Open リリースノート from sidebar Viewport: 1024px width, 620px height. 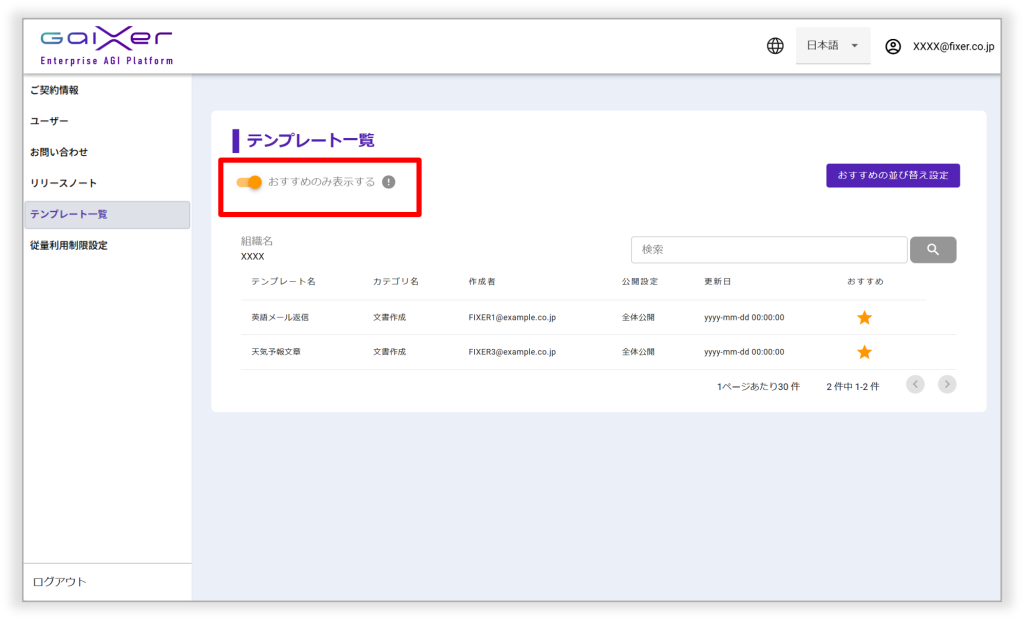(x=63, y=183)
